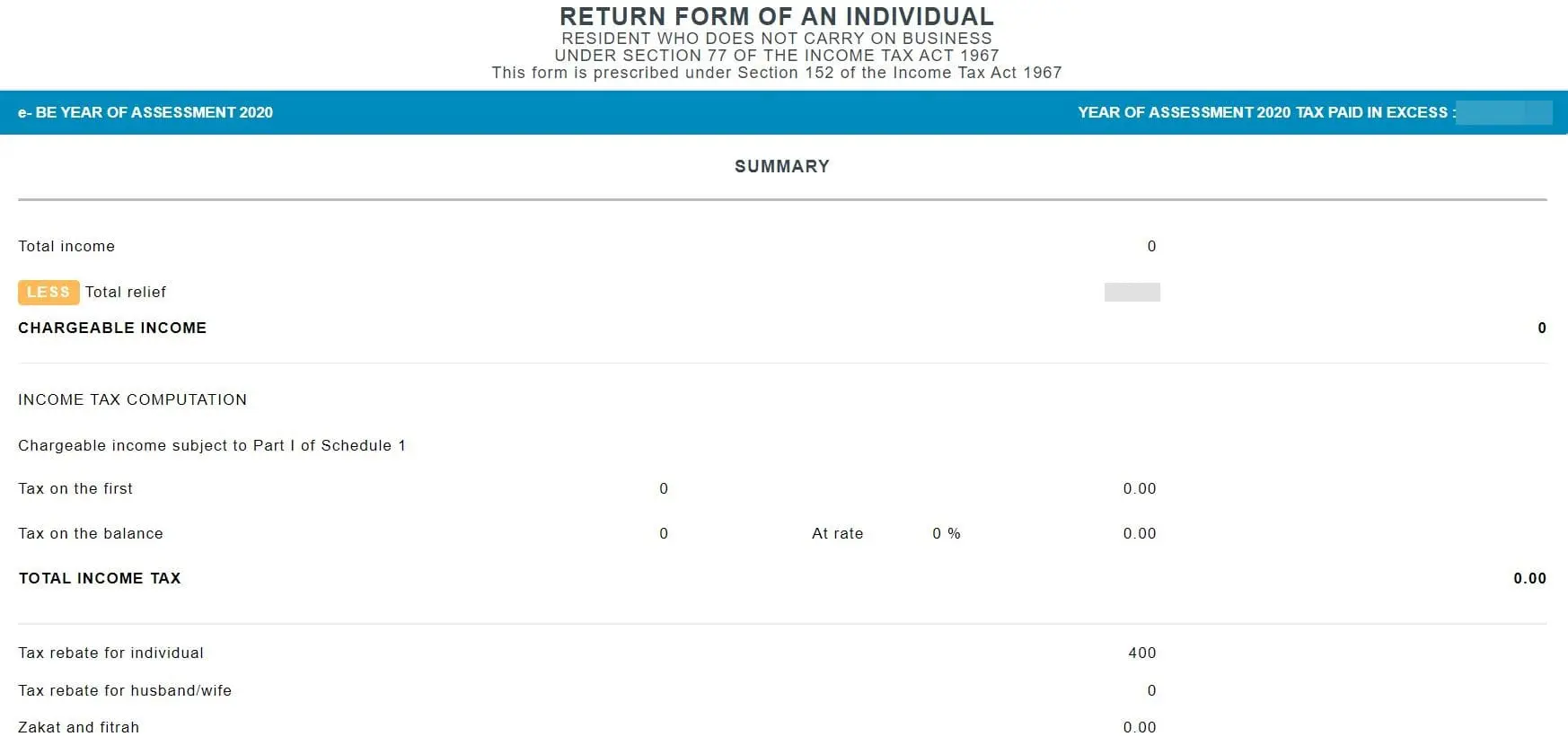Click the SUMMARY heading
The height and width of the screenshot is (754, 1568).
781,167
